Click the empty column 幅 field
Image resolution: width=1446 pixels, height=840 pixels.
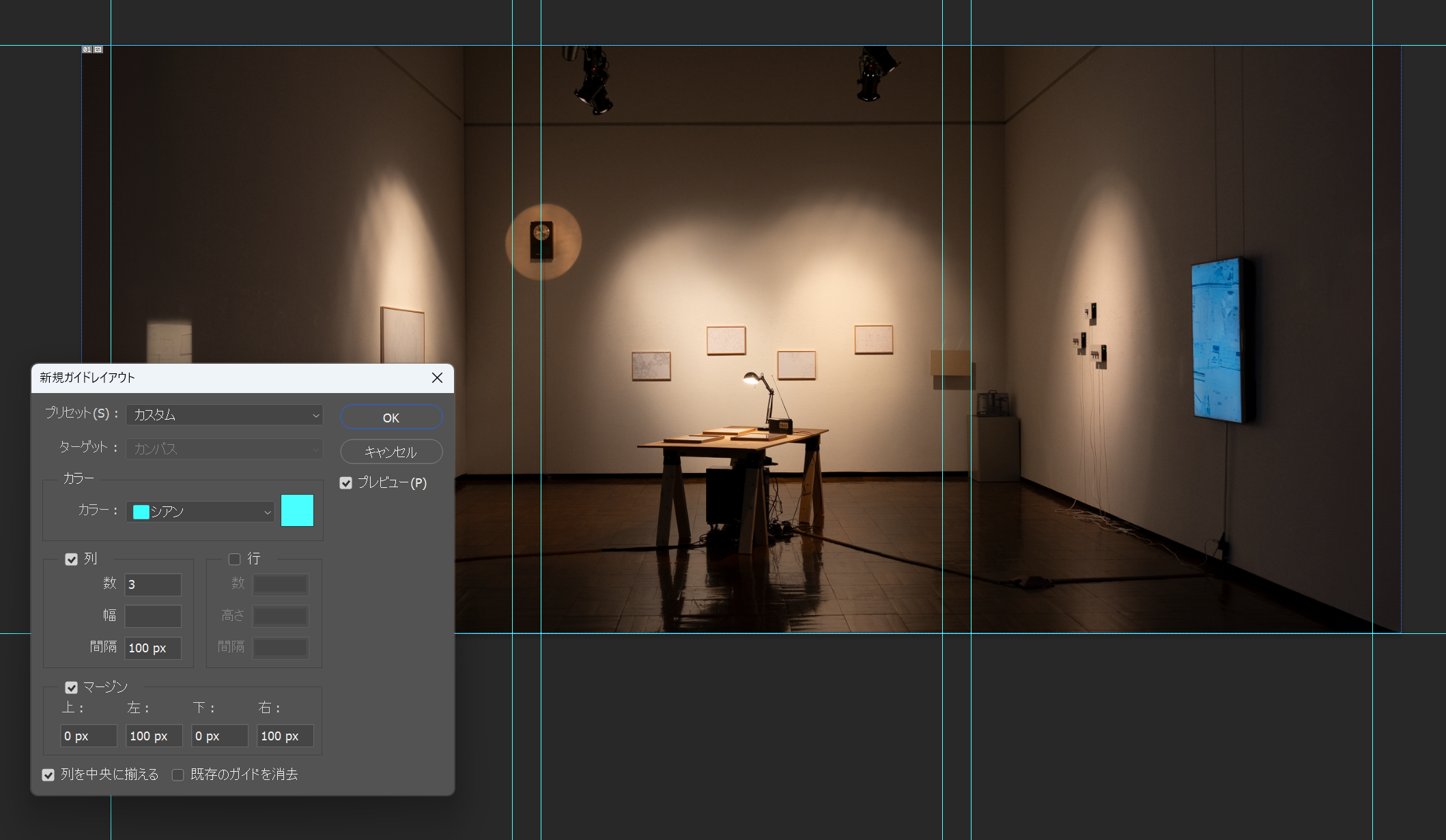tap(153, 616)
